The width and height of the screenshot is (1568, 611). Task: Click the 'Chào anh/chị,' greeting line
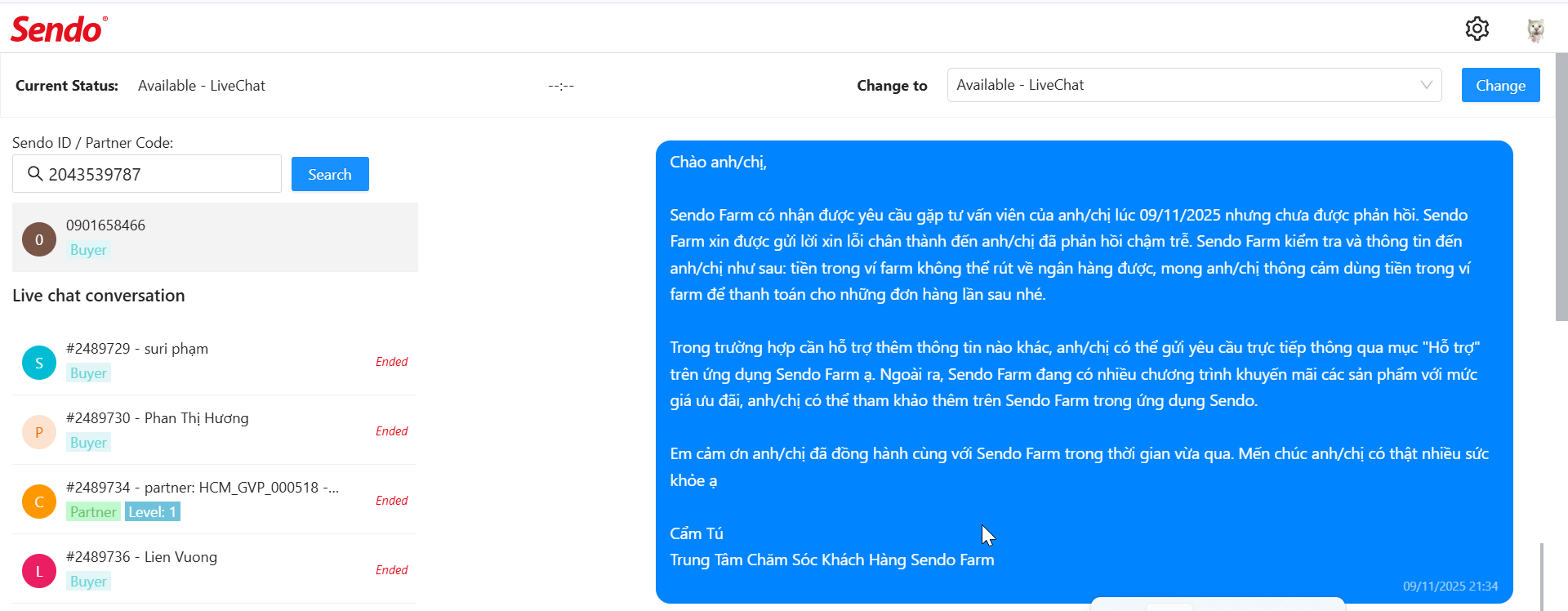pyautogui.click(x=718, y=162)
